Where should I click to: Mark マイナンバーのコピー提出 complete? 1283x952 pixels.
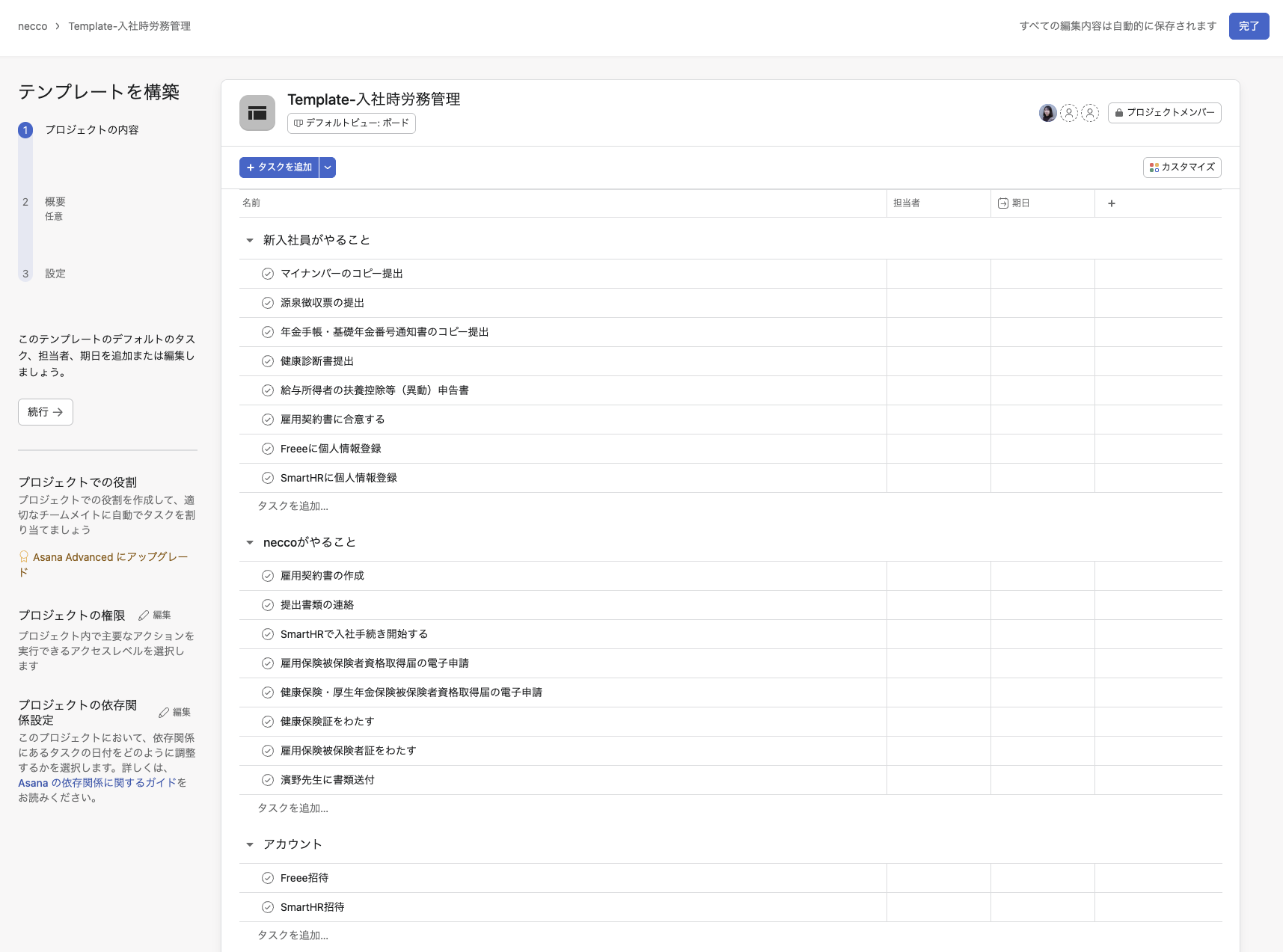(268, 274)
